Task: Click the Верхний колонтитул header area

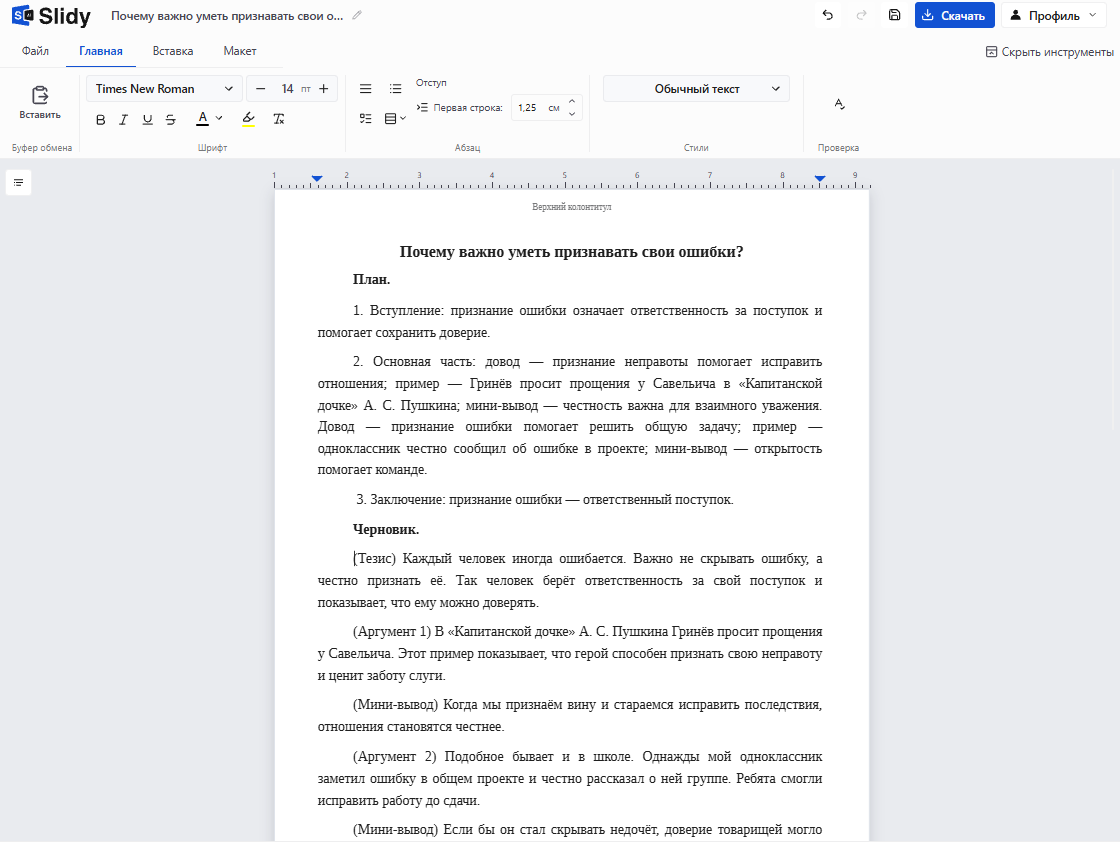Action: click(571, 207)
